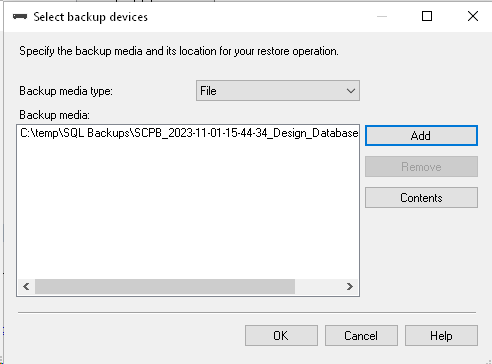Click scrollbar track right of the thumb
The image size is (492, 364).
318,286
